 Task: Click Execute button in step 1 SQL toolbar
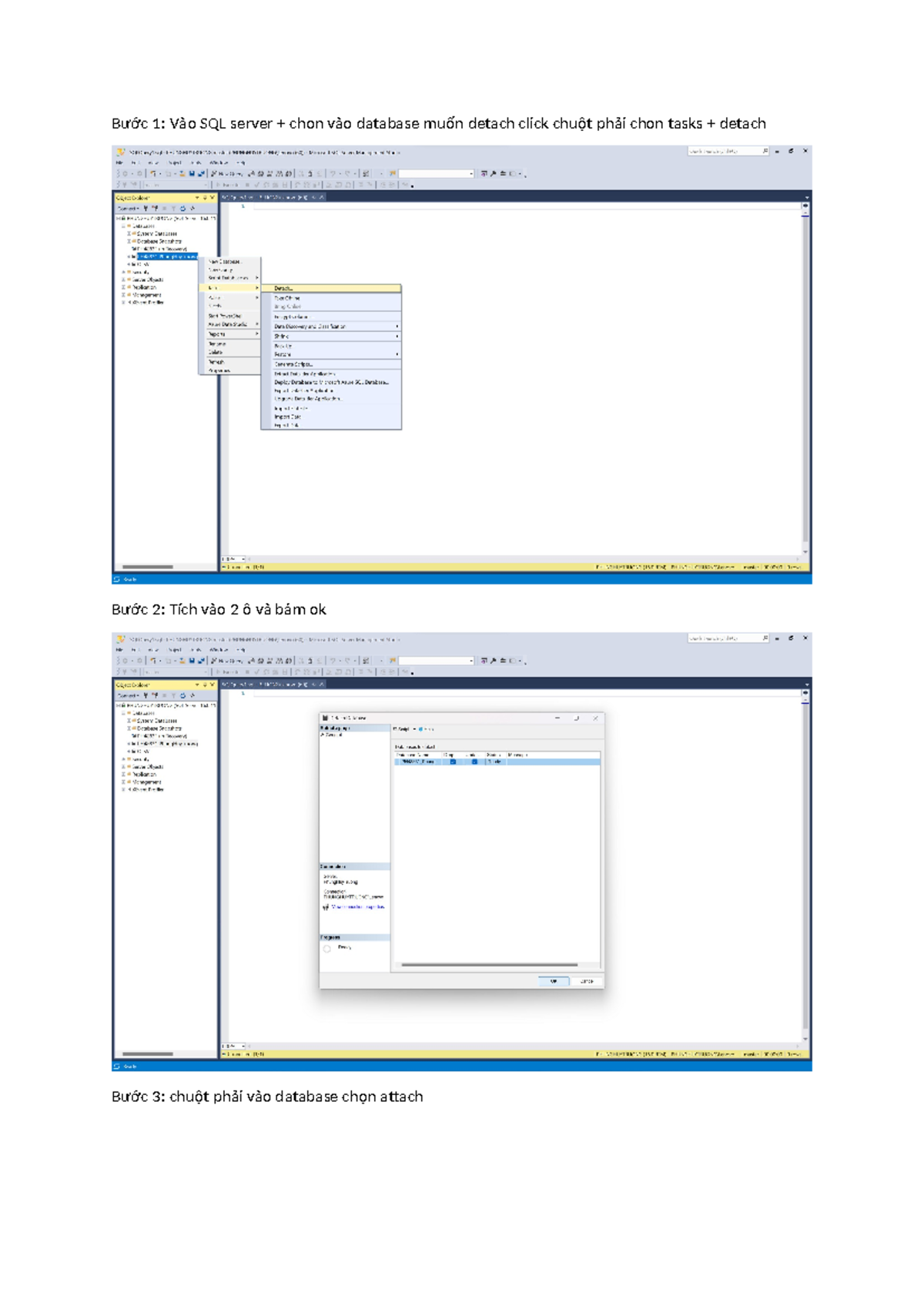[226, 185]
